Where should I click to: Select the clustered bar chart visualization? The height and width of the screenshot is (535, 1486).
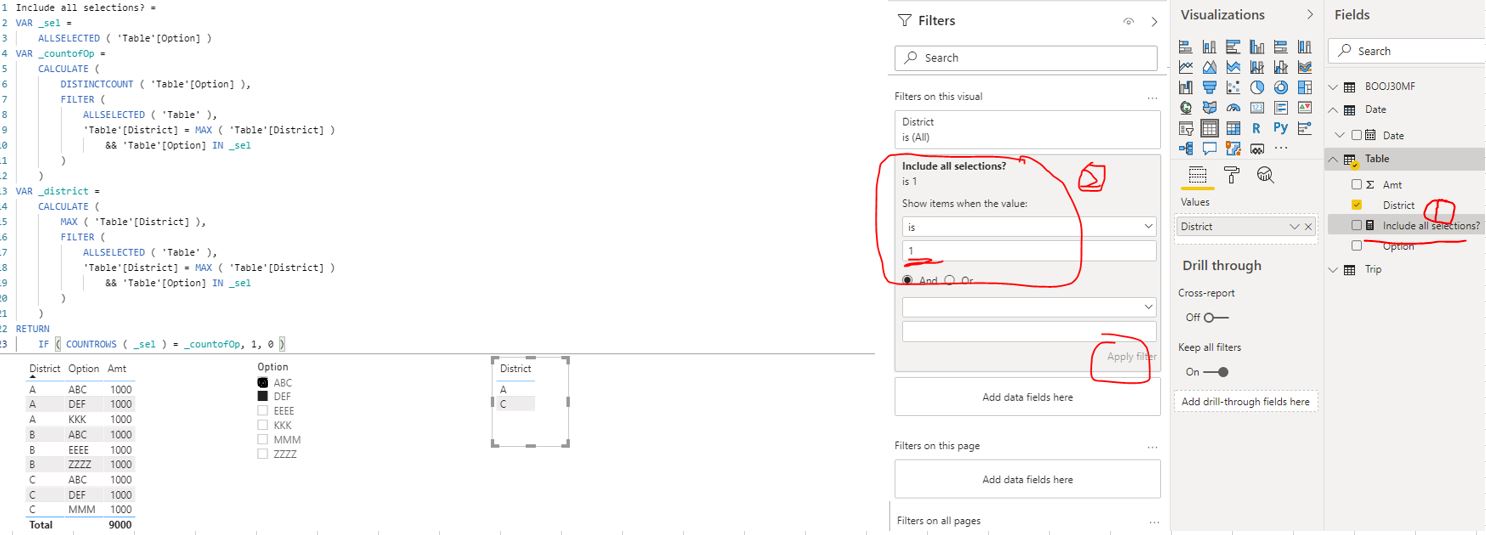(1233, 46)
